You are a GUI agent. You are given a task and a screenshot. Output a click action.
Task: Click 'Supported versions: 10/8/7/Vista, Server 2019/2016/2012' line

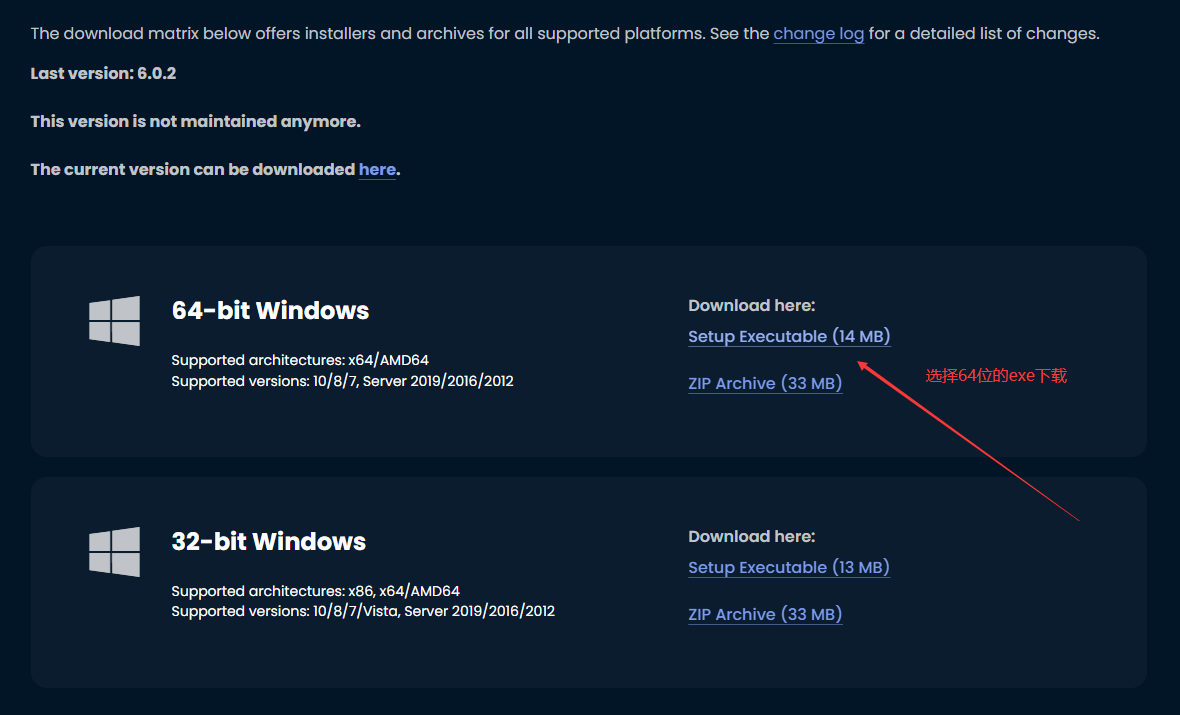[363, 611]
